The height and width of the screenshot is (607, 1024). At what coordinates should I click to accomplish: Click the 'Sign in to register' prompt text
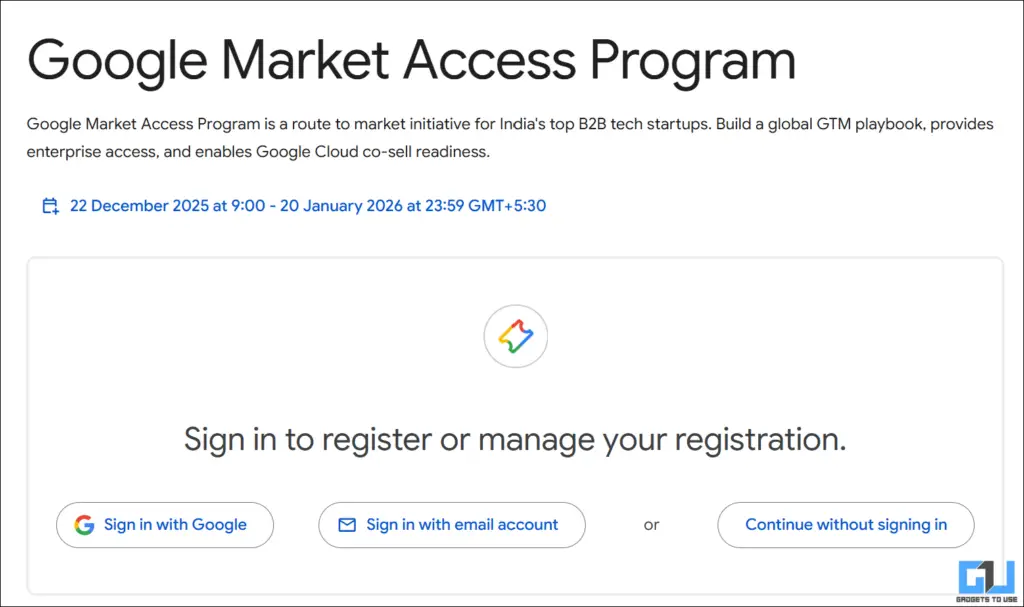(515, 439)
